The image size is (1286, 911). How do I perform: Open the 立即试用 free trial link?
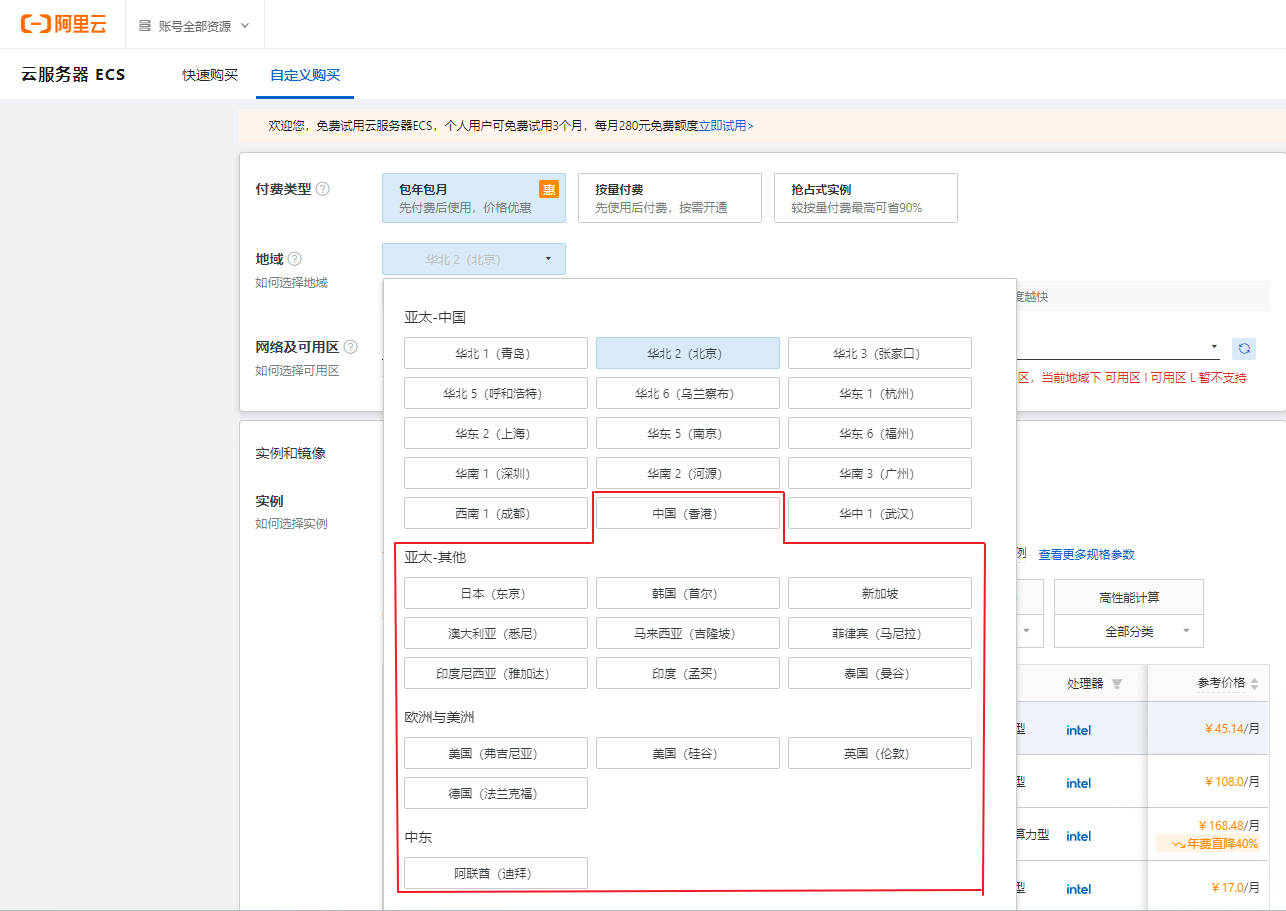point(725,126)
